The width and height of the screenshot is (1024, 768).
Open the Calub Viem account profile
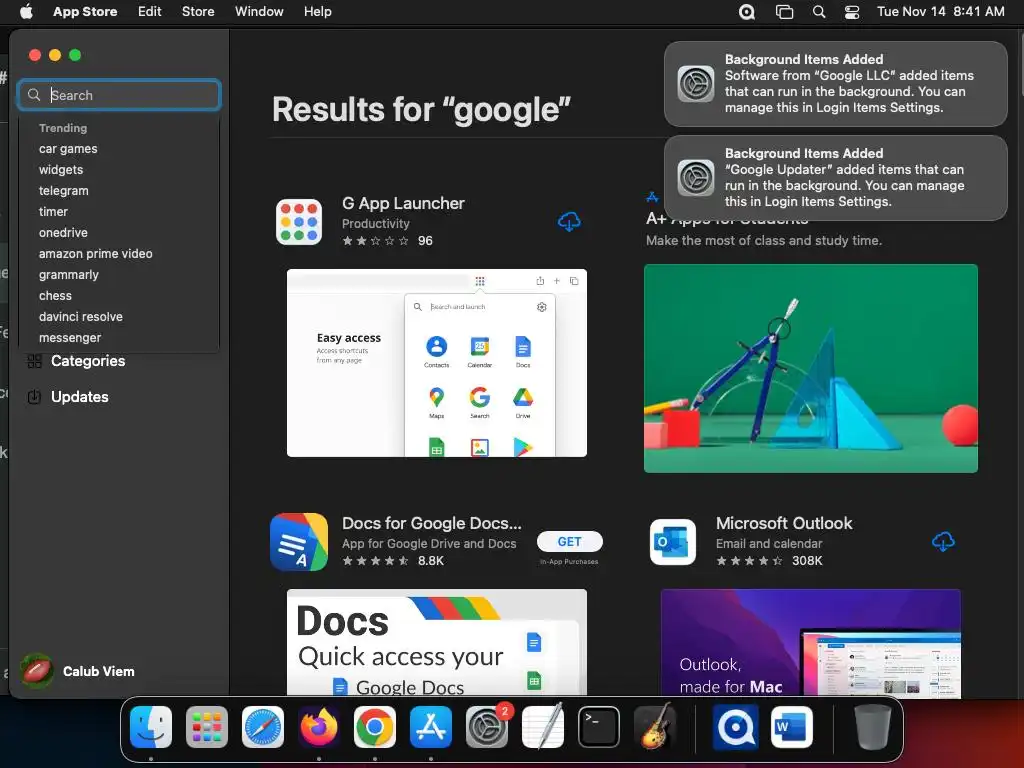tap(77, 671)
